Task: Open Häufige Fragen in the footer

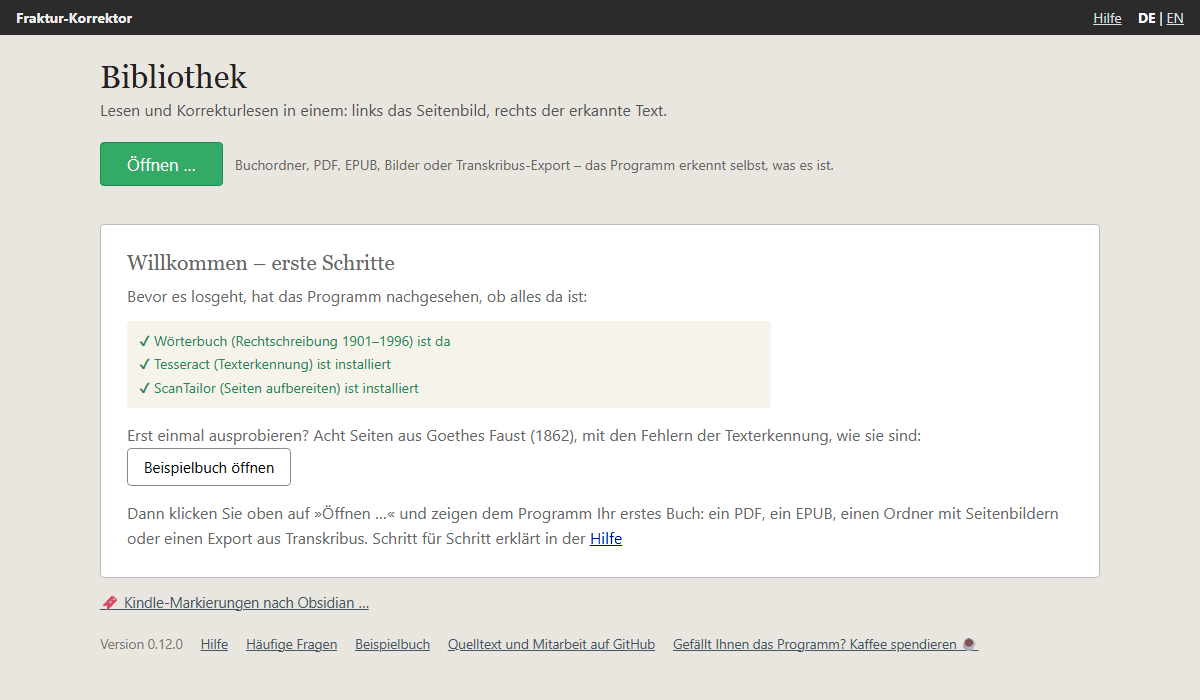Action: 291,645
